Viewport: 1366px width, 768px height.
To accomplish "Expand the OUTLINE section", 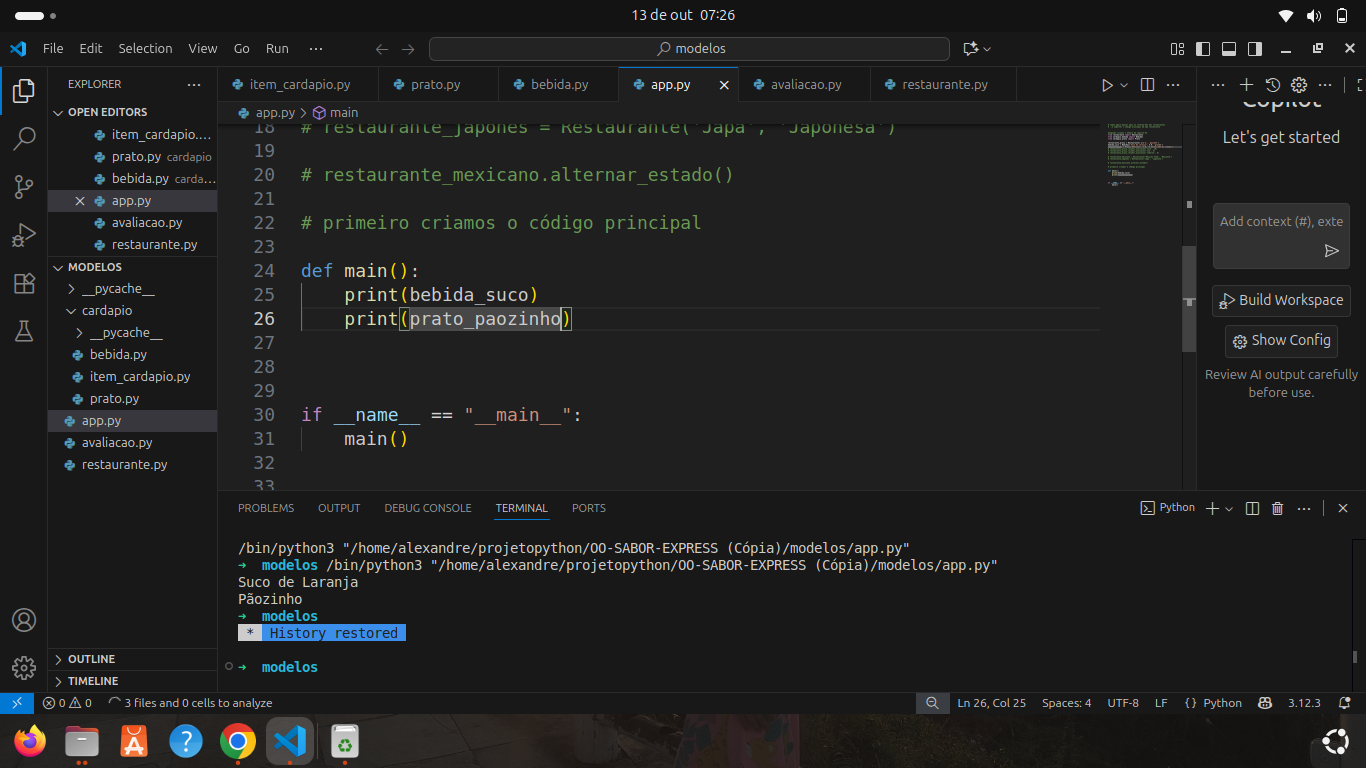I will [x=91, y=659].
